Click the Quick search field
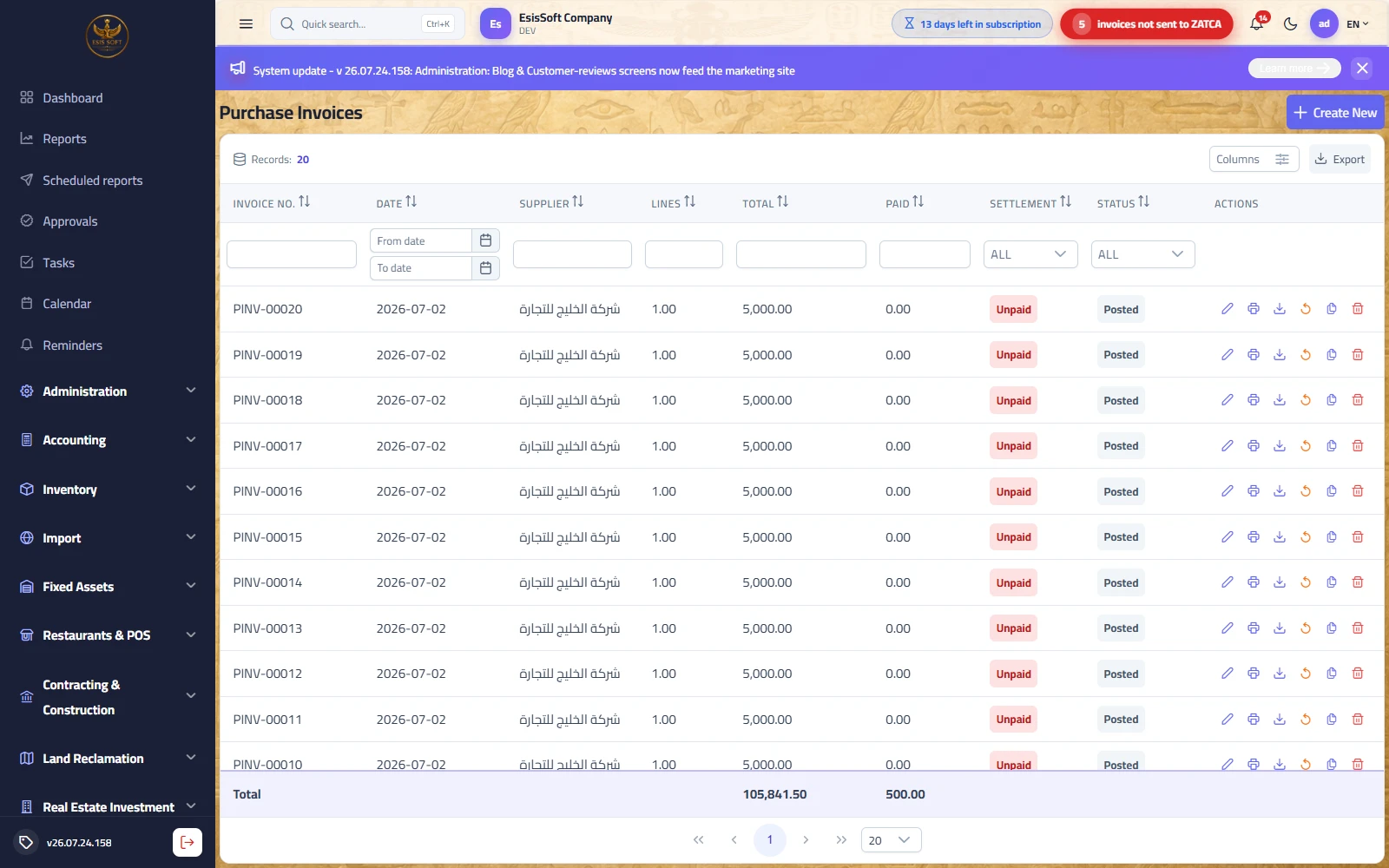The width and height of the screenshot is (1389, 868). (x=367, y=24)
